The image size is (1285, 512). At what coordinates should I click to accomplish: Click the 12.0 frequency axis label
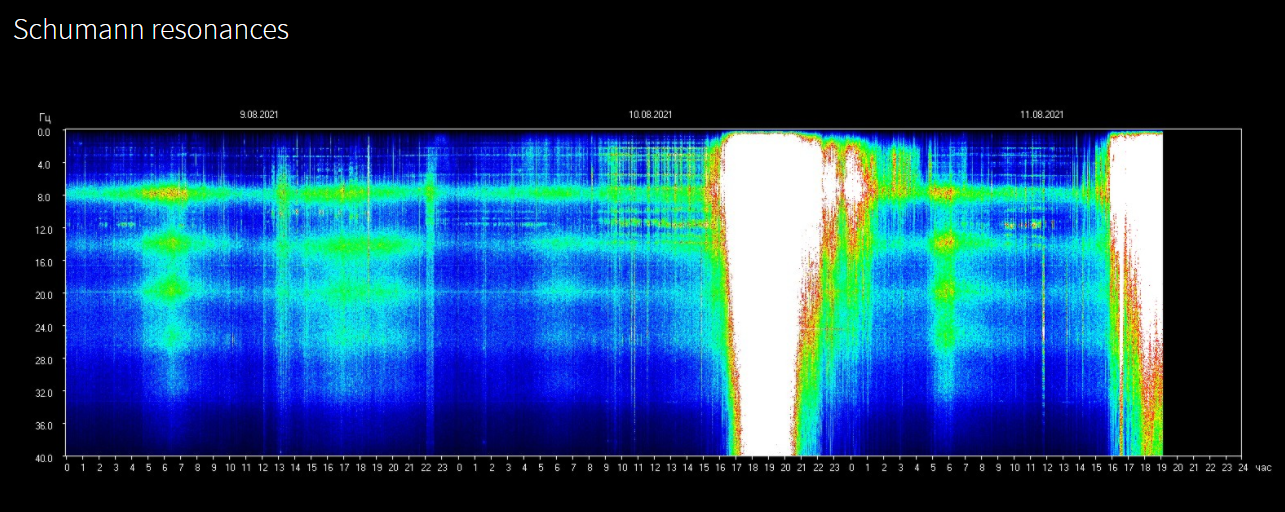pyautogui.click(x=44, y=230)
